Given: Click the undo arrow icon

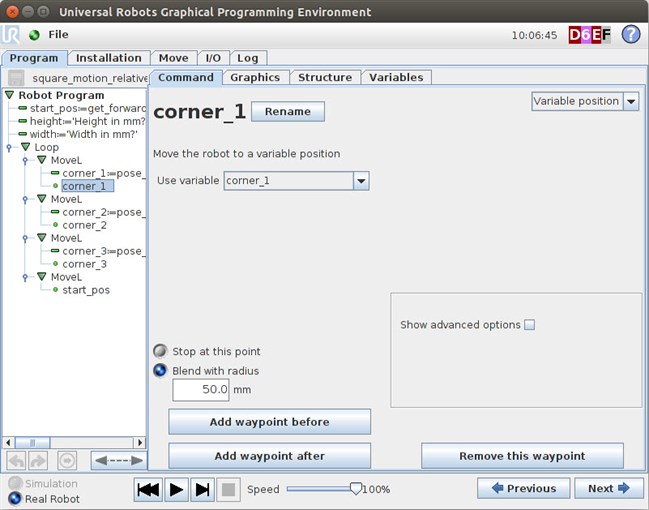Looking at the screenshot, I should 16,460.
